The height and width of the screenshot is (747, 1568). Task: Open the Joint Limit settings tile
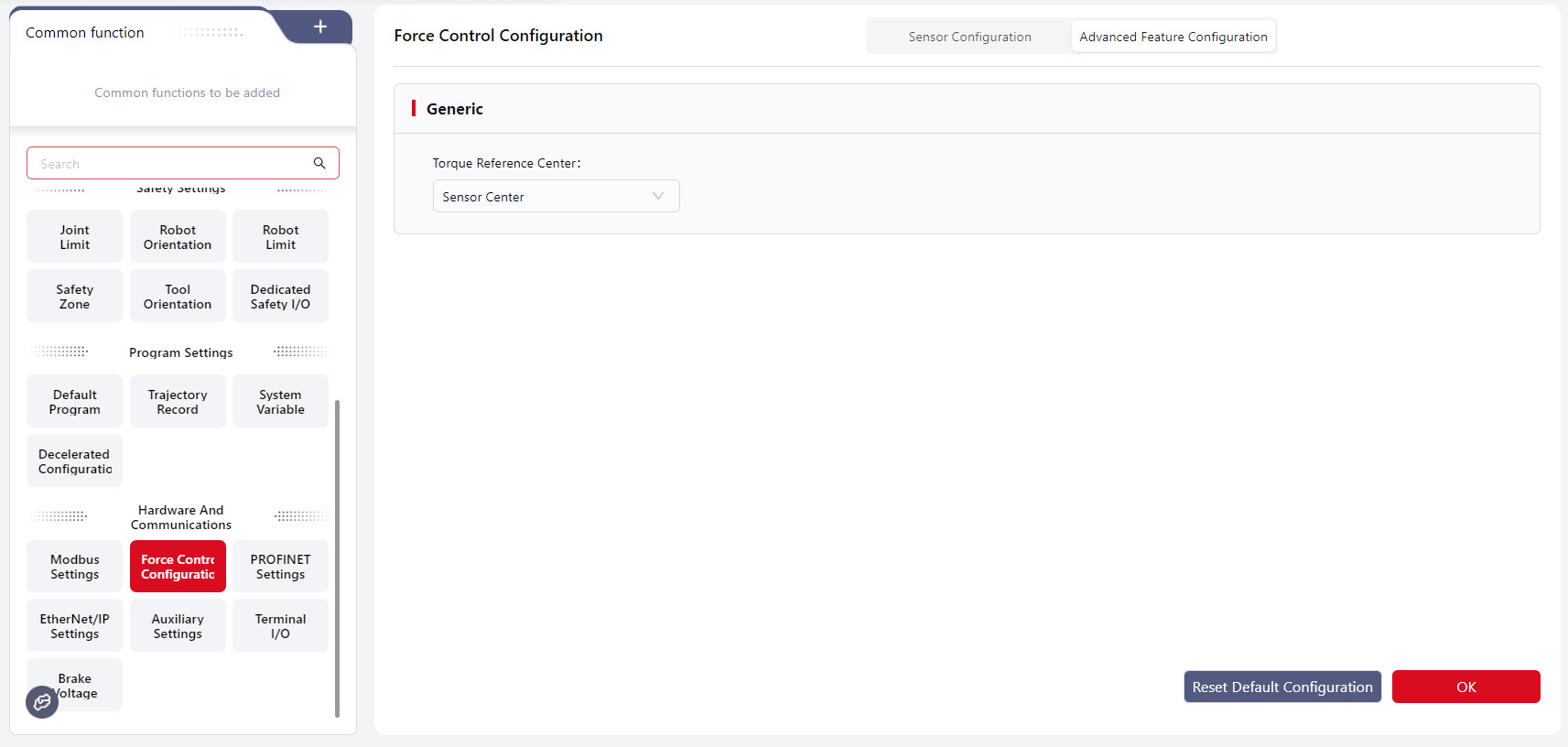point(74,237)
